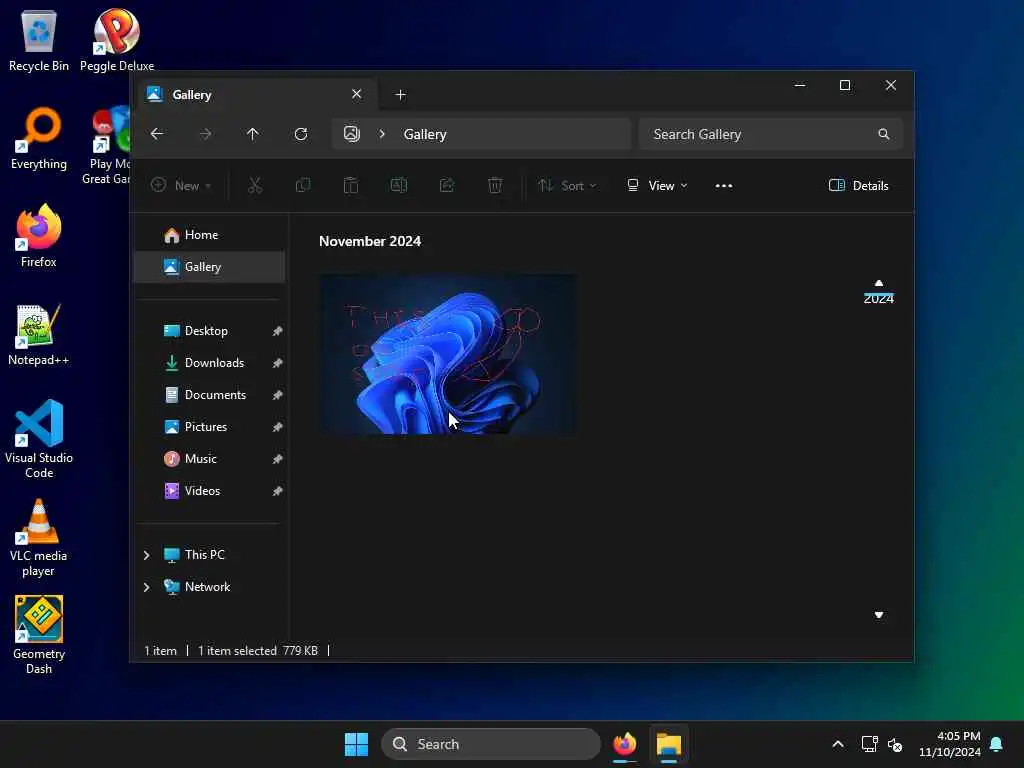Open the Sort dropdown

coord(567,185)
